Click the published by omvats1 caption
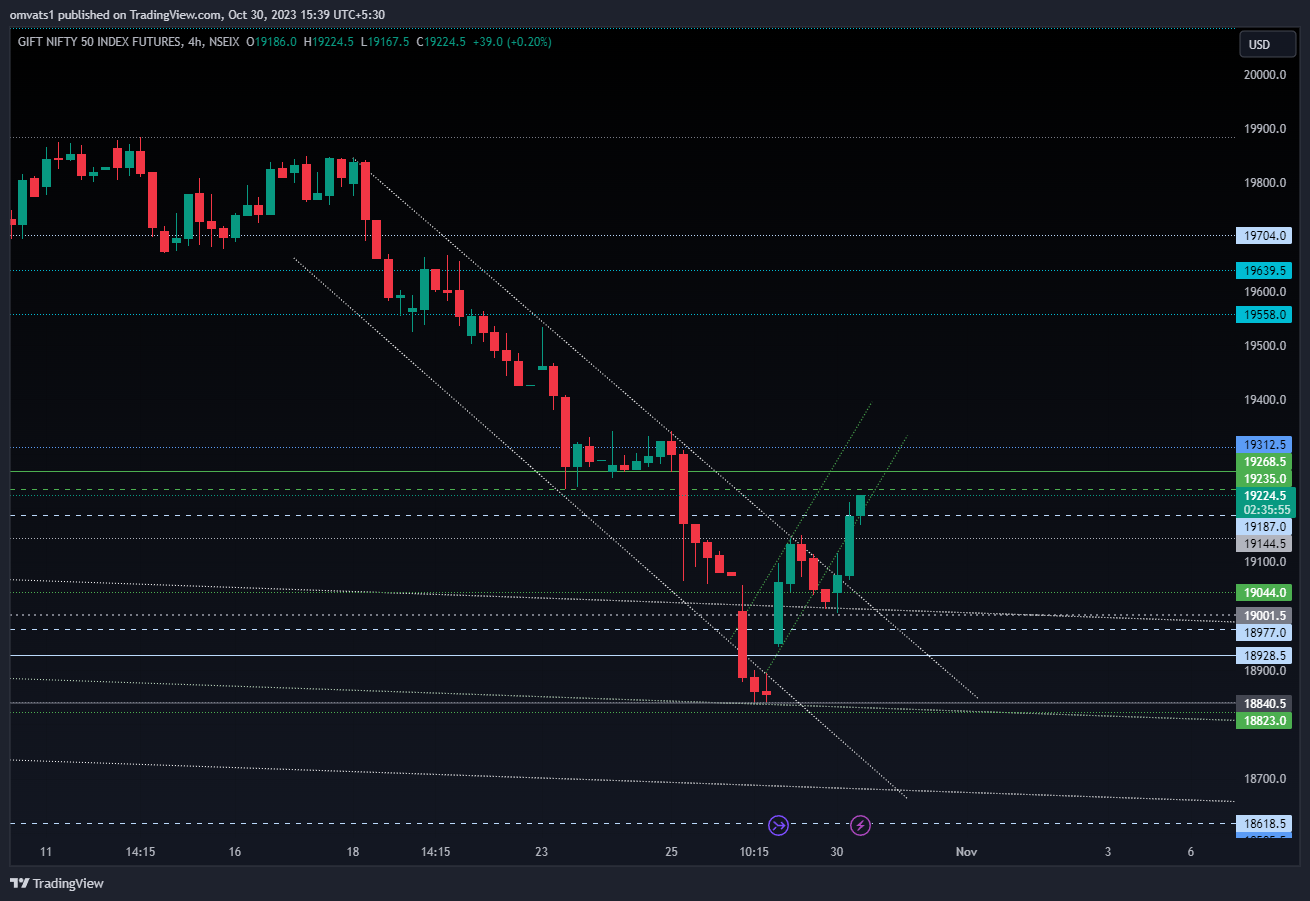This screenshot has width=1310, height=901. click(196, 15)
